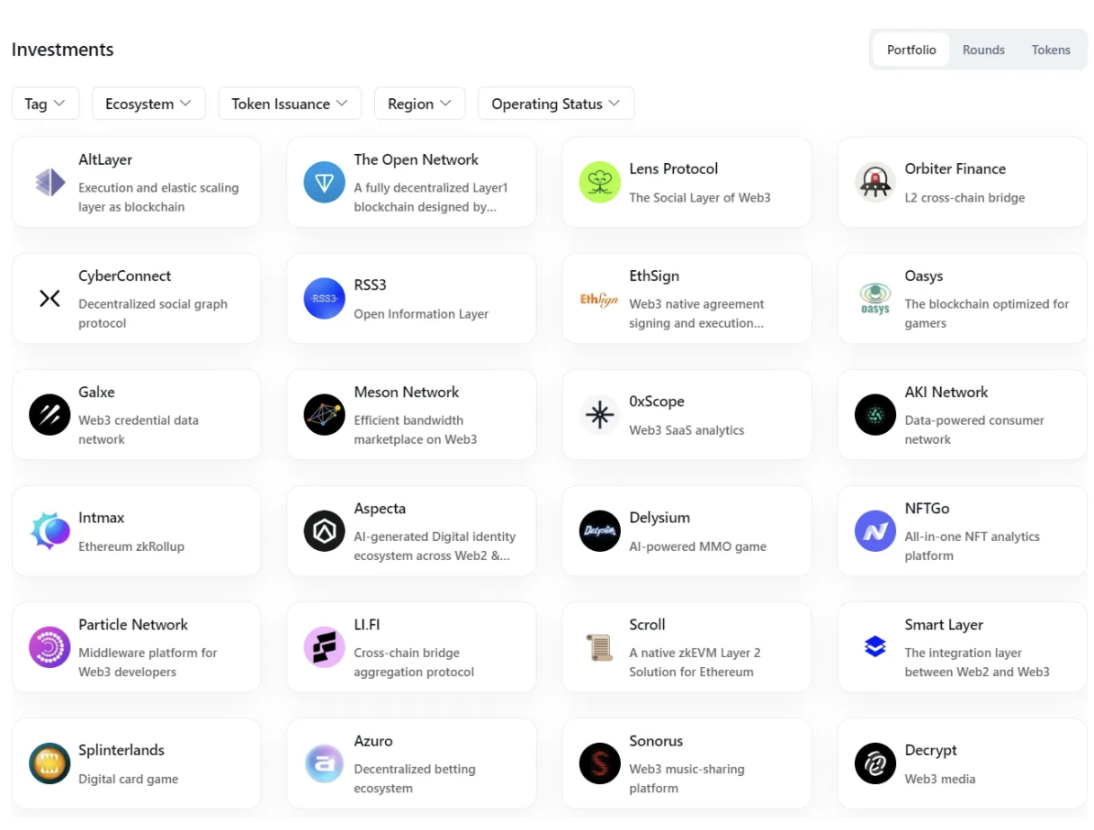Click 'Web3 music-sharing platform' description

pos(687,778)
